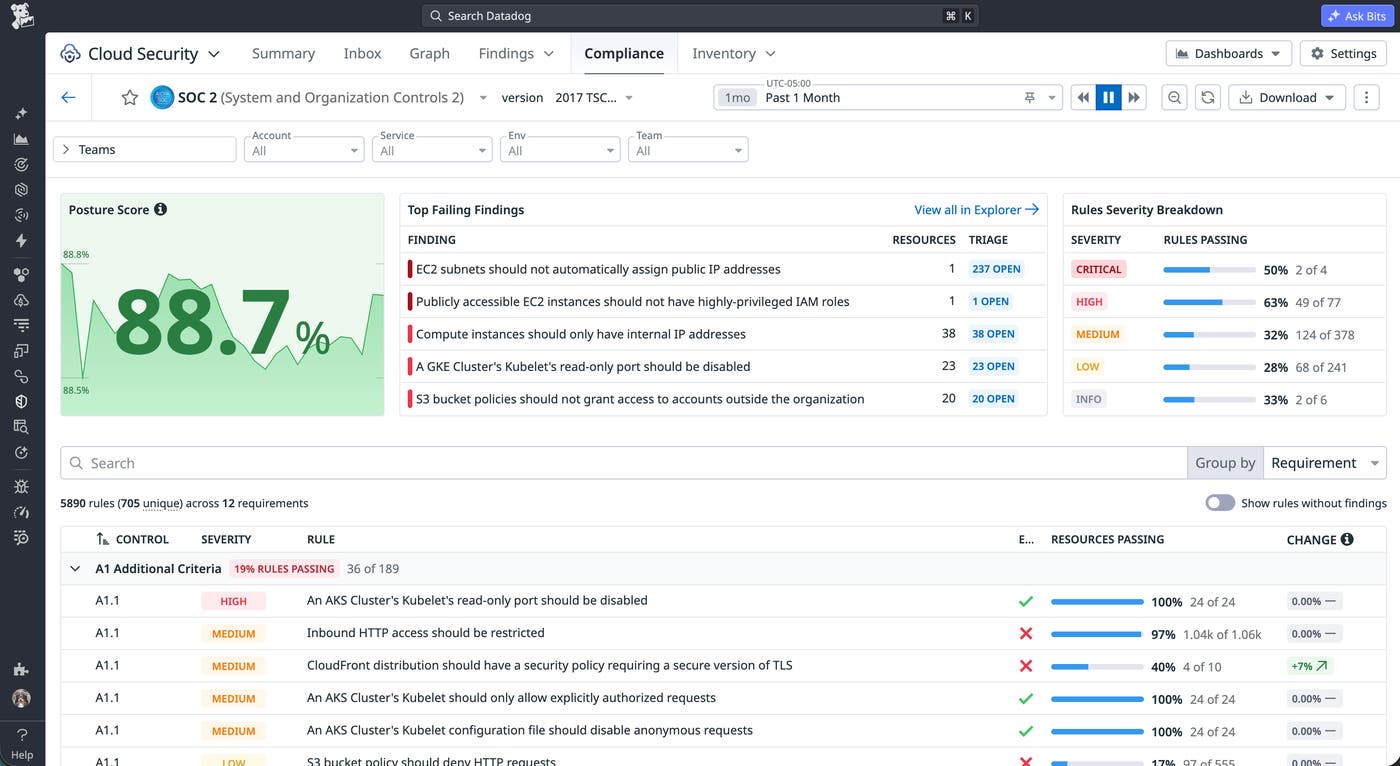This screenshot has height=766, width=1400.
Task: Click the fast-forward time range button
Action: click(x=1134, y=97)
